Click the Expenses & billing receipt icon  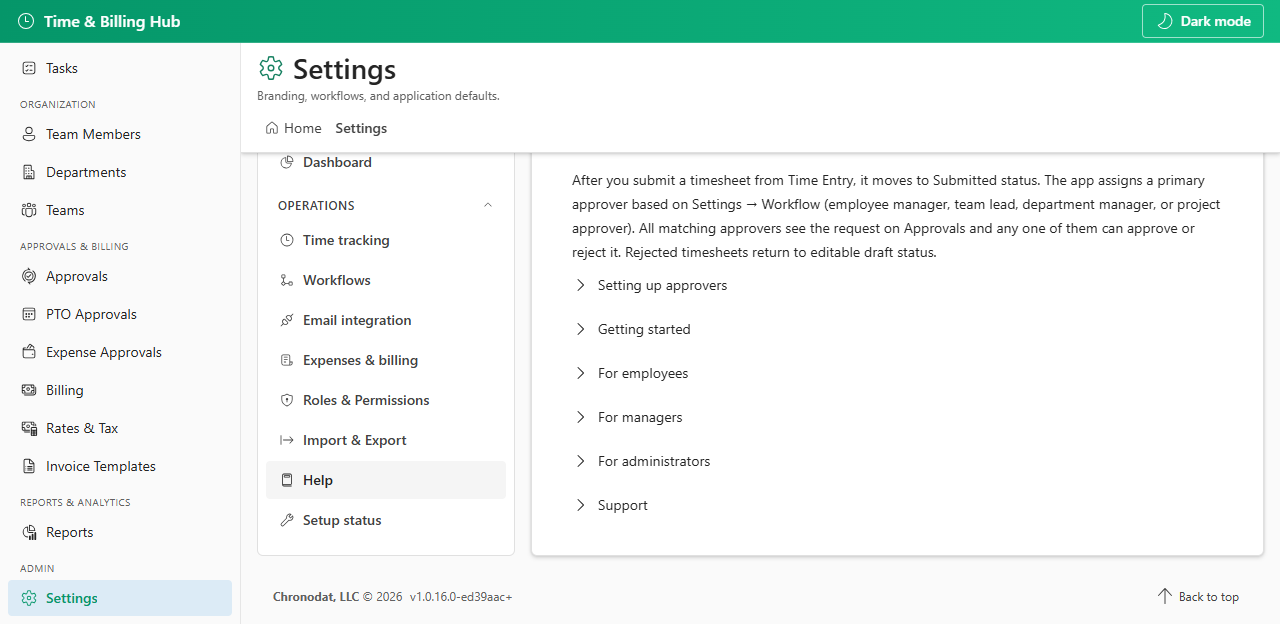[x=287, y=360]
